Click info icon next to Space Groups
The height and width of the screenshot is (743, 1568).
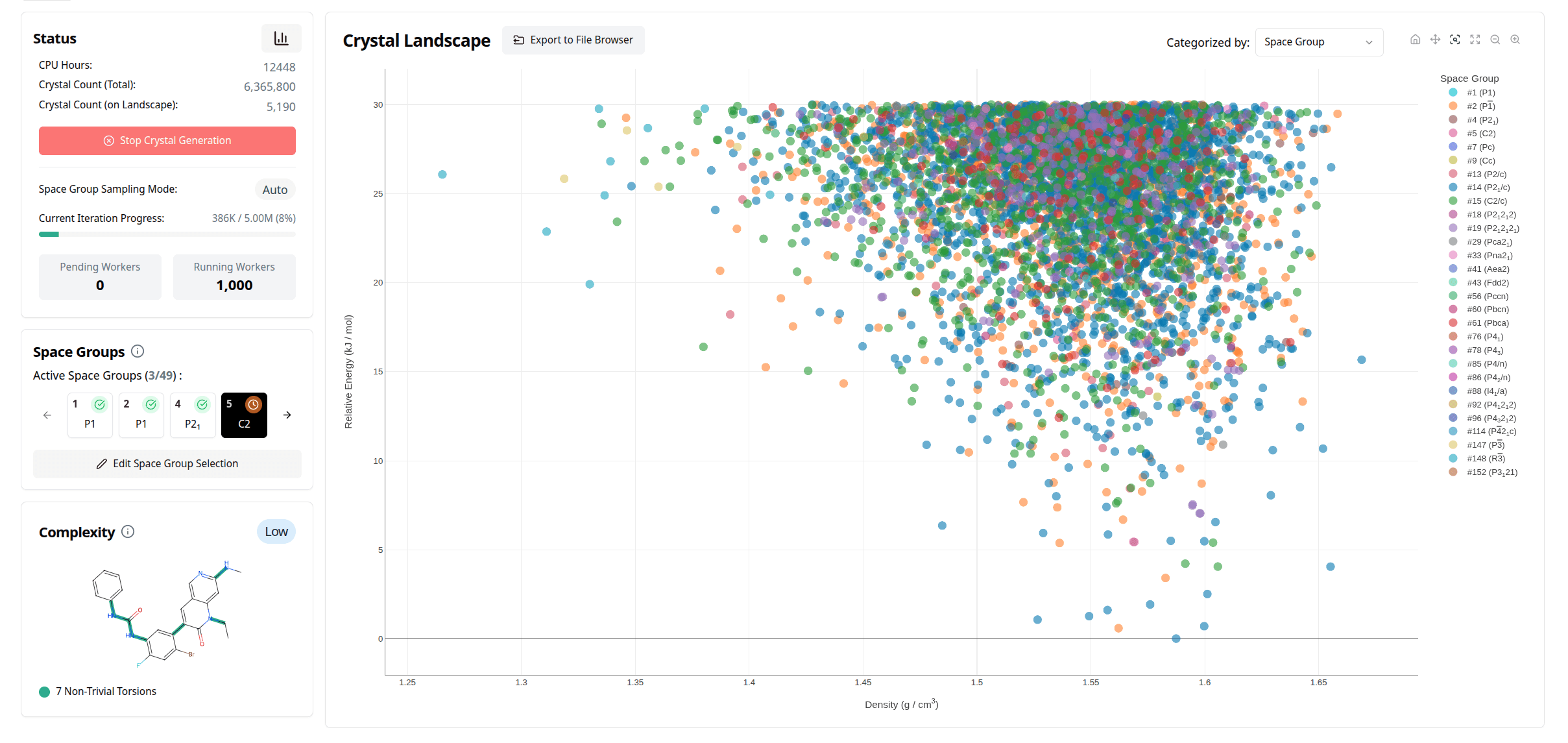click(x=138, y=351)
